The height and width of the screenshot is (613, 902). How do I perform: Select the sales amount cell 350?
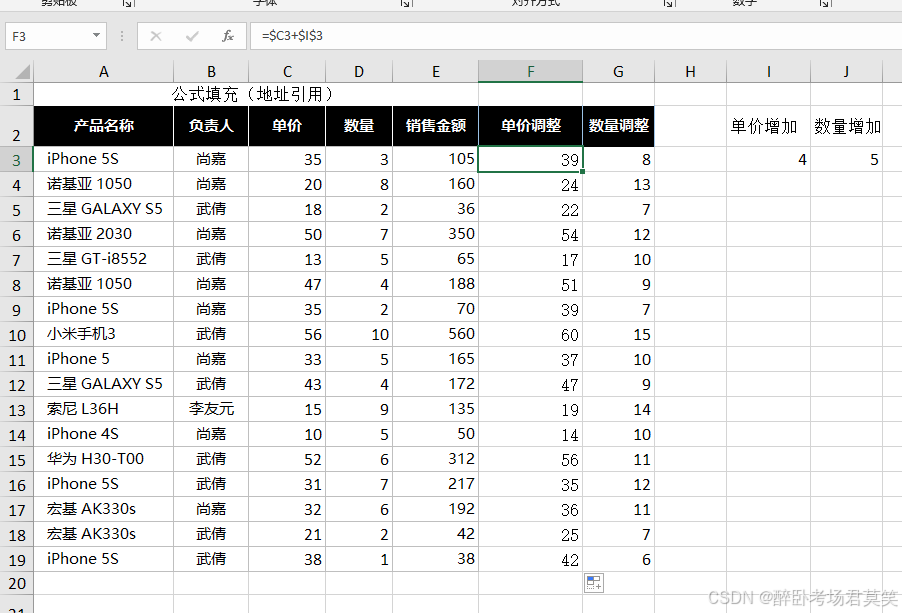(435, 235)
